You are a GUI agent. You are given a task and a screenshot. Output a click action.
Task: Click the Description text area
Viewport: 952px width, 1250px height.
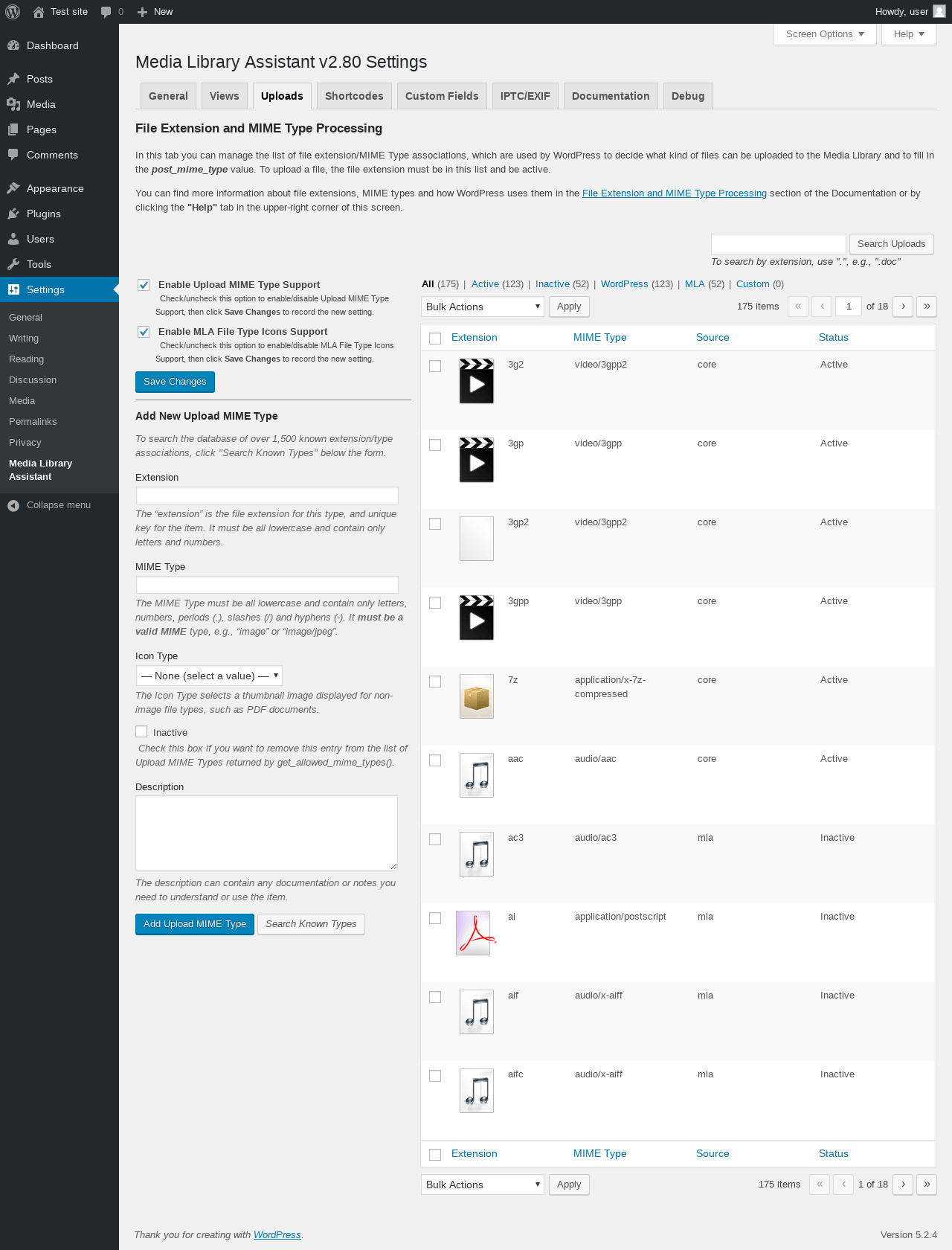coord(266,833)
